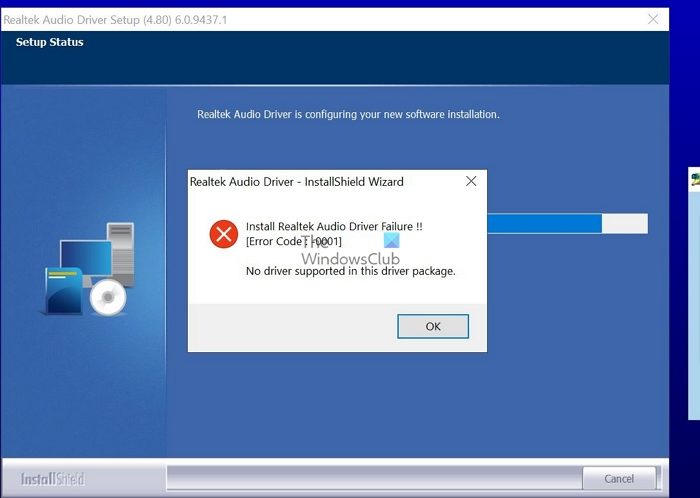Click the InstallShield logo
Viewport: 700px width, 498px height.
(x=52, y=479)
